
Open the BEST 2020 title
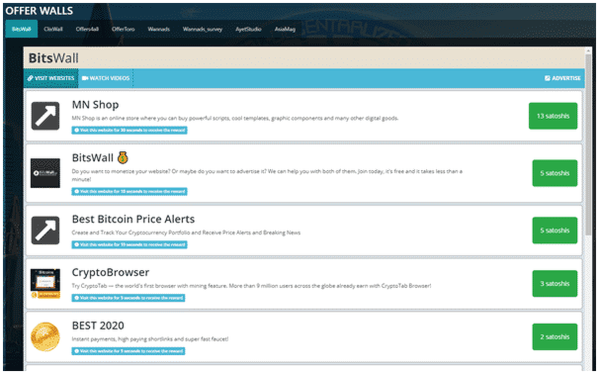point(98,325)
